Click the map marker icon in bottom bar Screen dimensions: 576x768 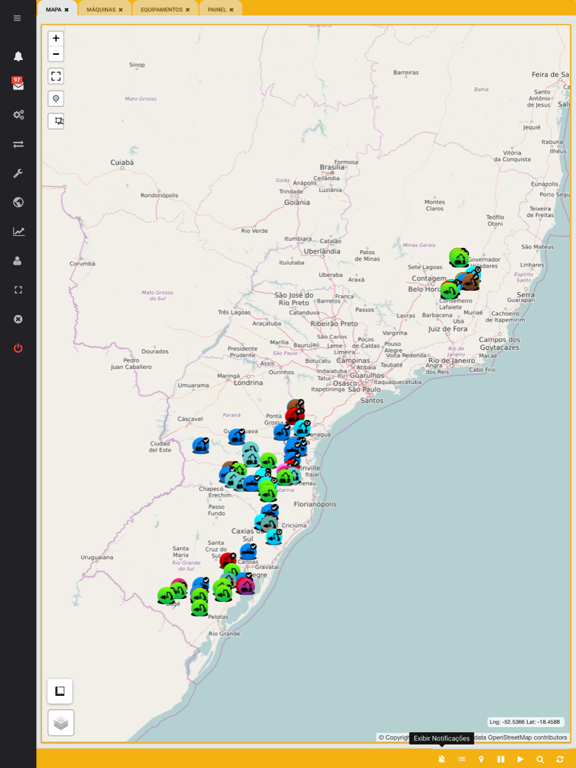pos(481,759)
